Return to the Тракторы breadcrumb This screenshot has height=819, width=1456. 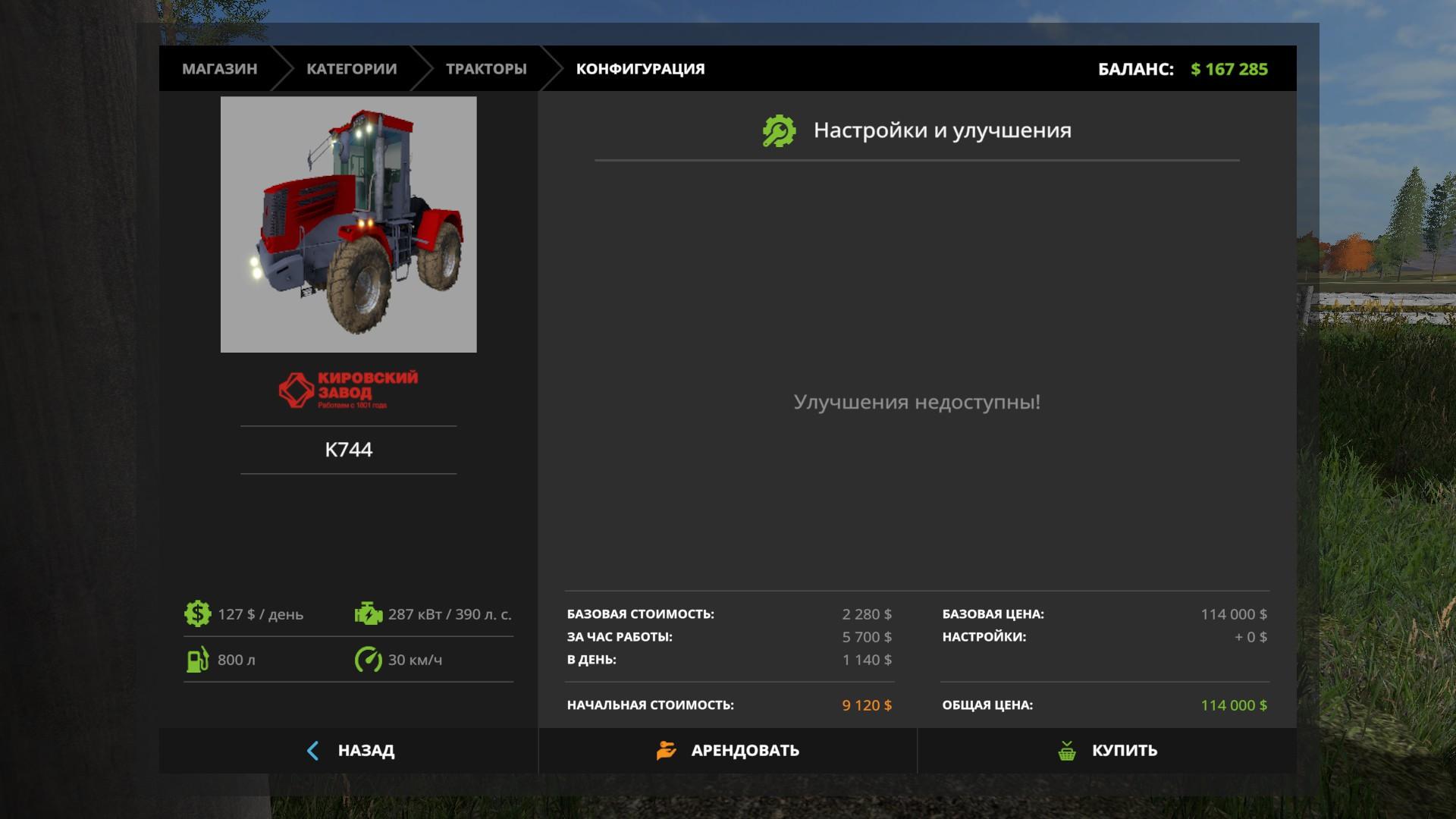tap(486, 69)
